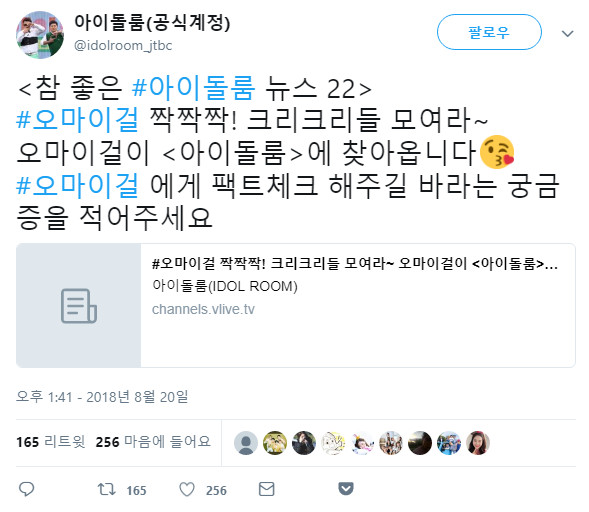Open the #아이돌룸 hashtag link
589x512 pixels.
(x=194, y=88)
